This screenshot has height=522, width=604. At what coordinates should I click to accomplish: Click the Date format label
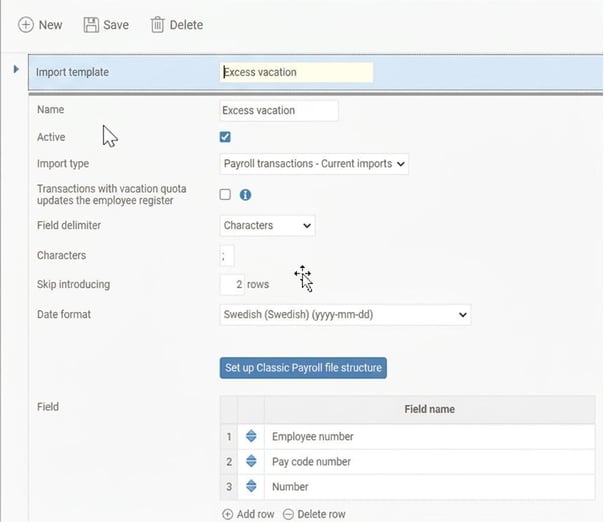(x=64, y=314)
